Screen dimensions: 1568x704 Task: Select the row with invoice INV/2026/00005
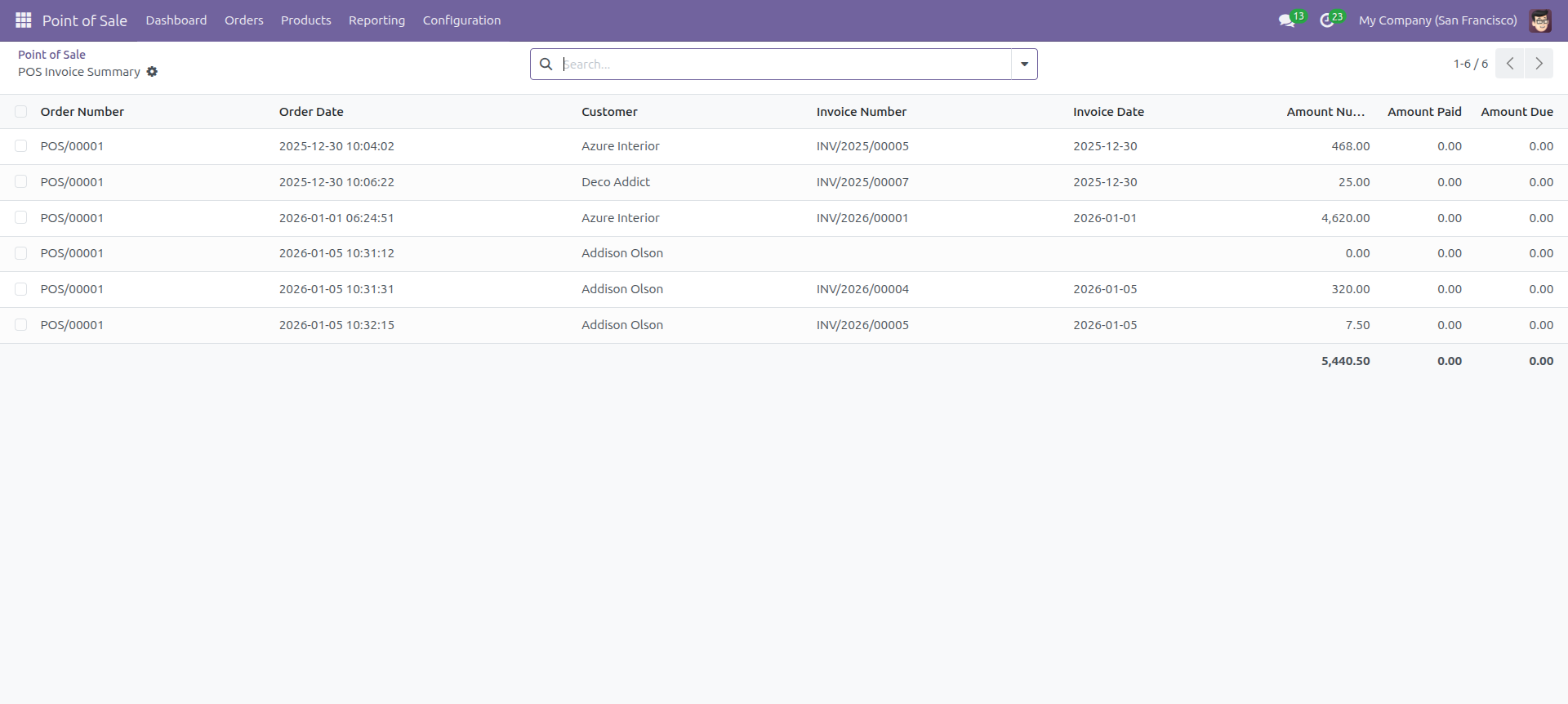click(21, 325)
